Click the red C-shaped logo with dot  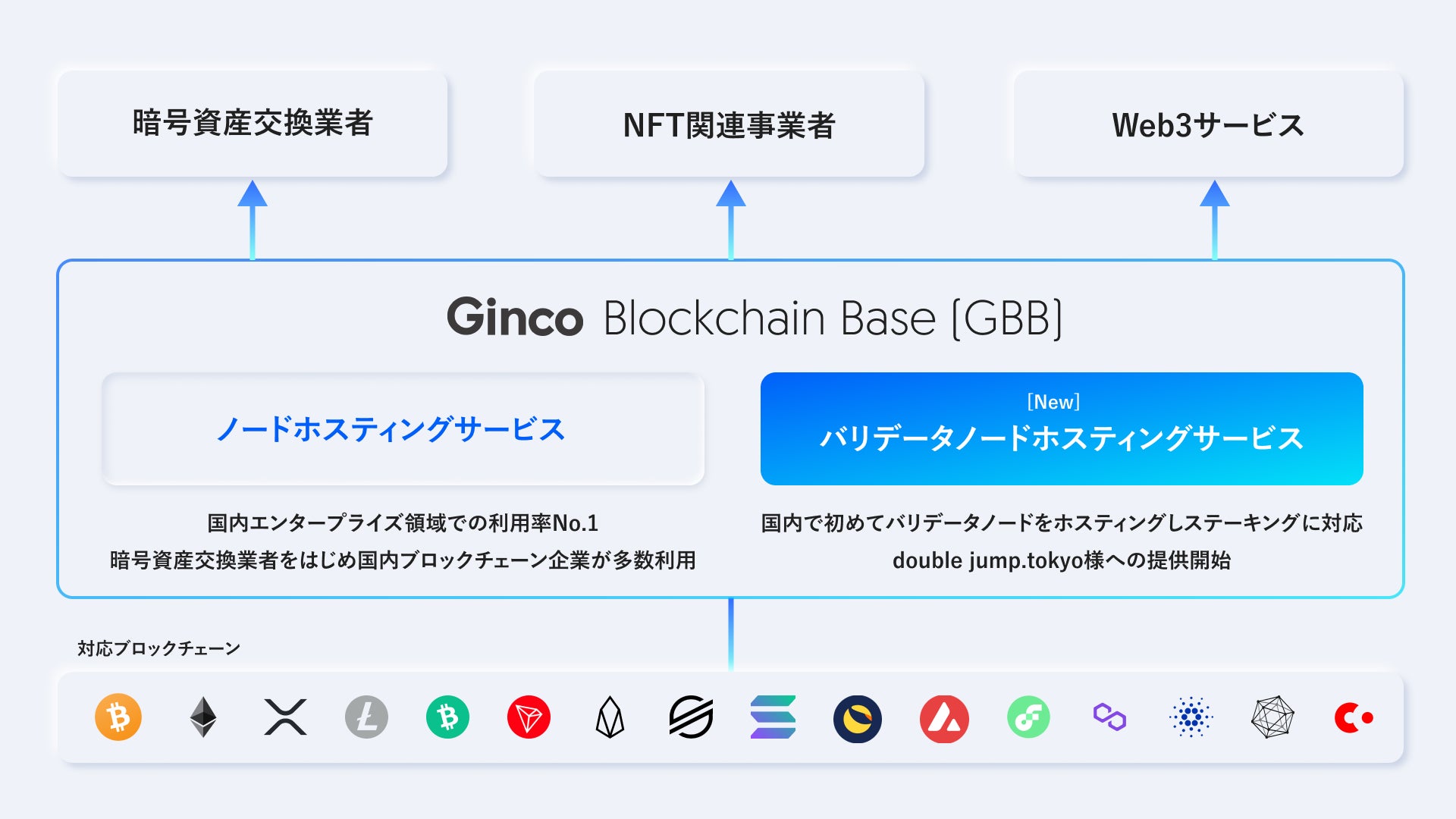1353,717
